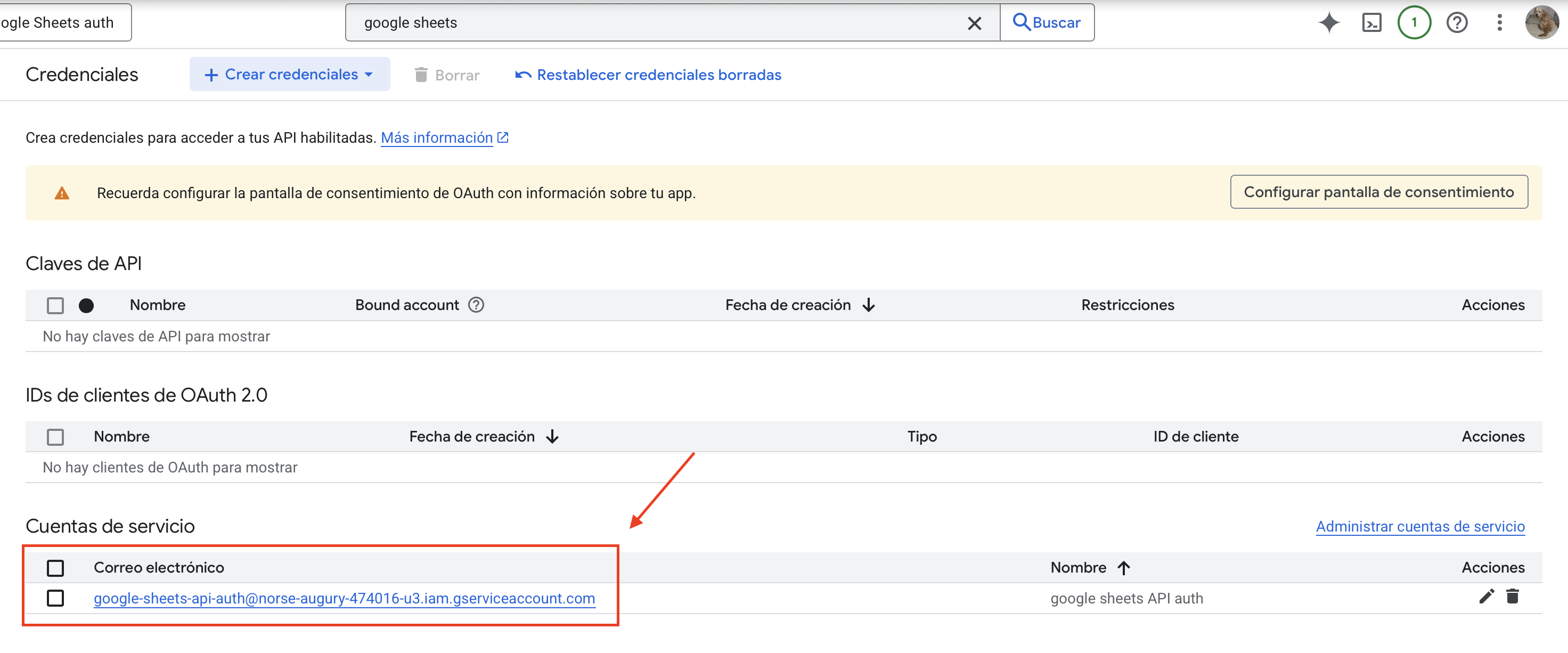The image size is (1568, 653).
Task: Check the OAuth clients header checkbox
Action: pyautogui.click(x=55, y=437)
